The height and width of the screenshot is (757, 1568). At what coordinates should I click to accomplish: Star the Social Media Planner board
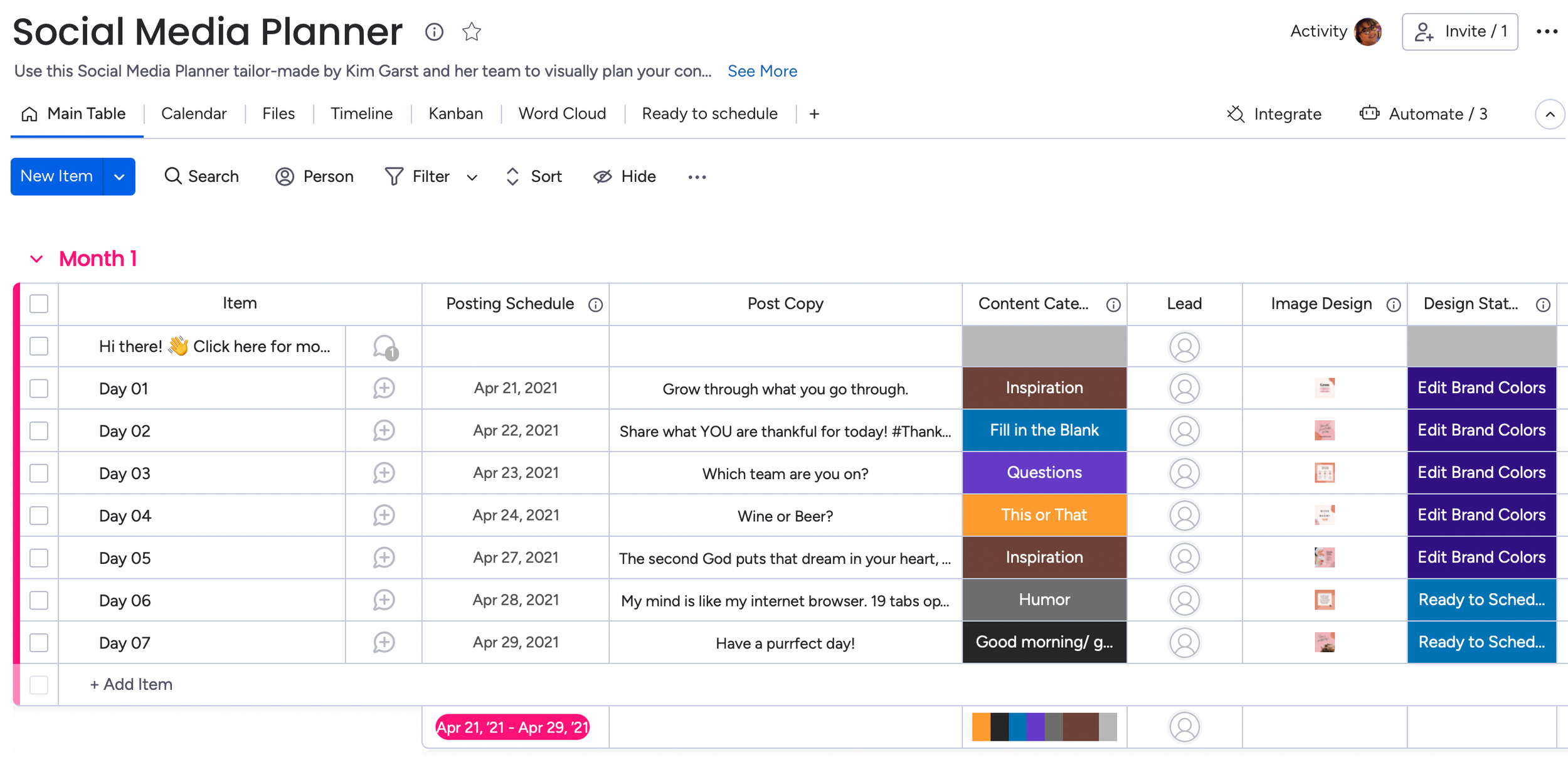click(472, 31)
